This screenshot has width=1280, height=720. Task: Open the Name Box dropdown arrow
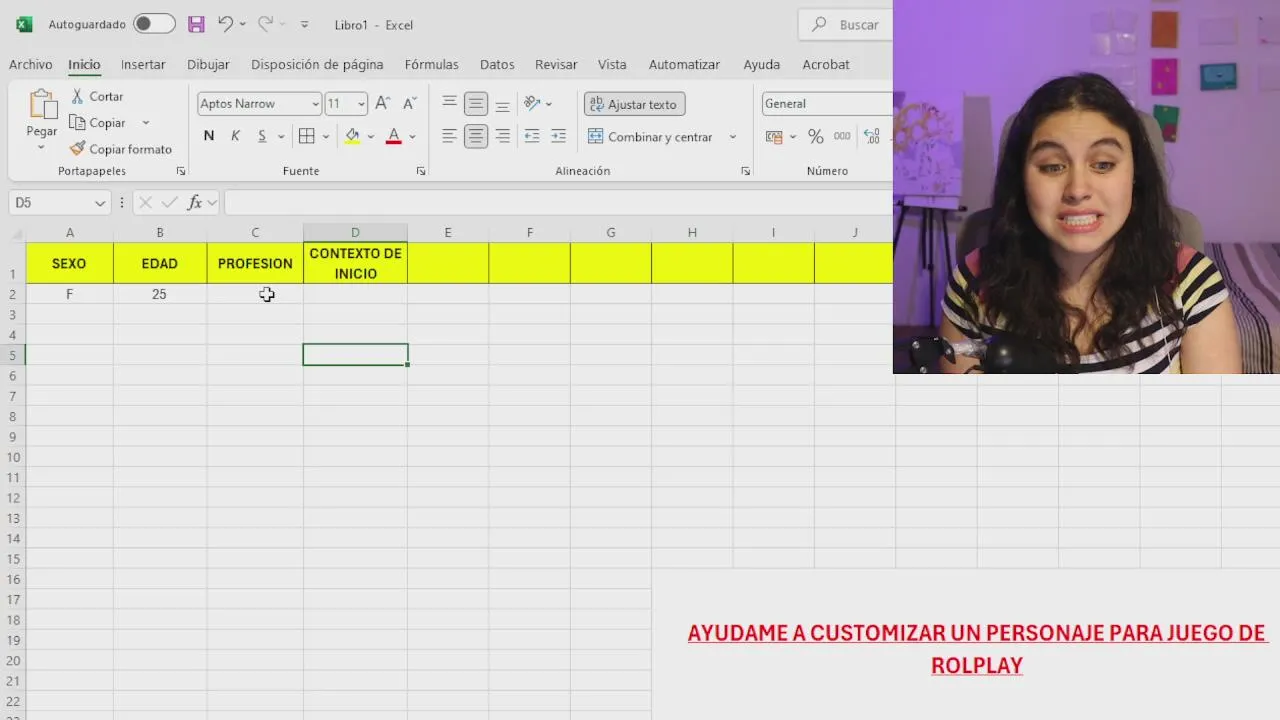(100, 203)
